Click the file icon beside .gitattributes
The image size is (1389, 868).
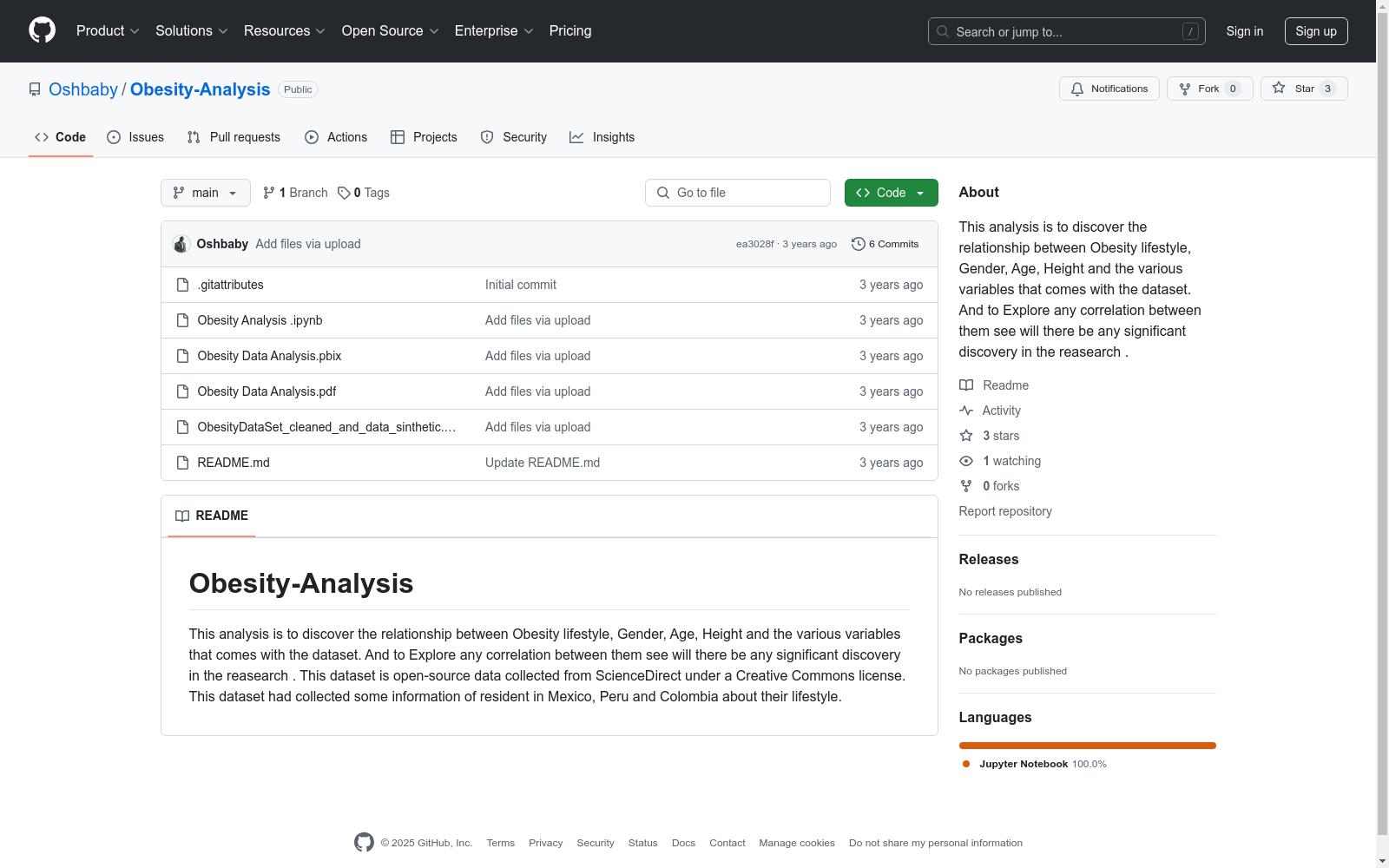tap(182, 285)
